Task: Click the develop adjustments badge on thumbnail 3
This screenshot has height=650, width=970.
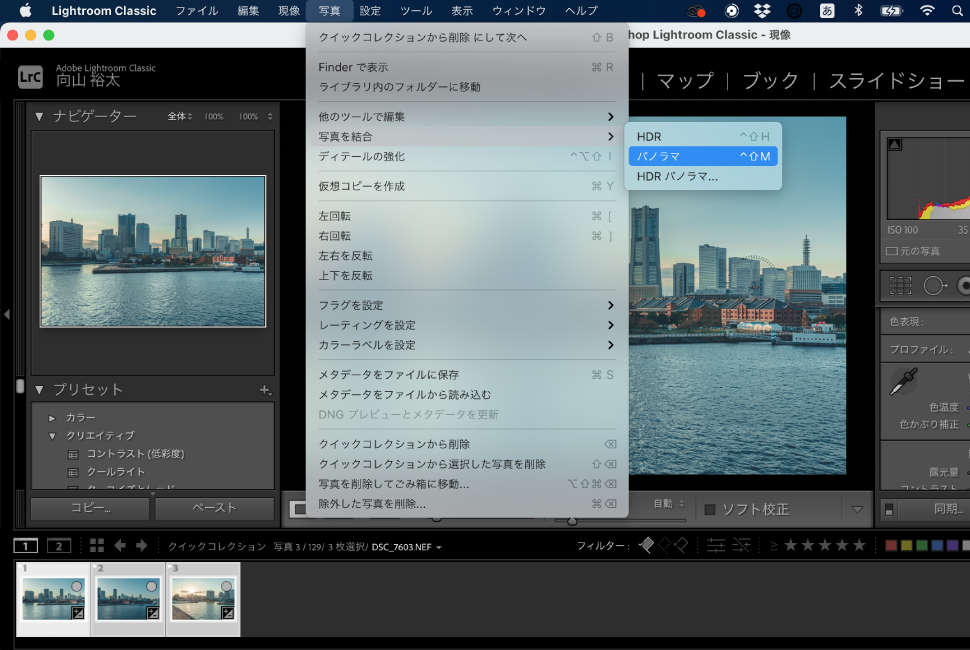Action: [228, 613]
